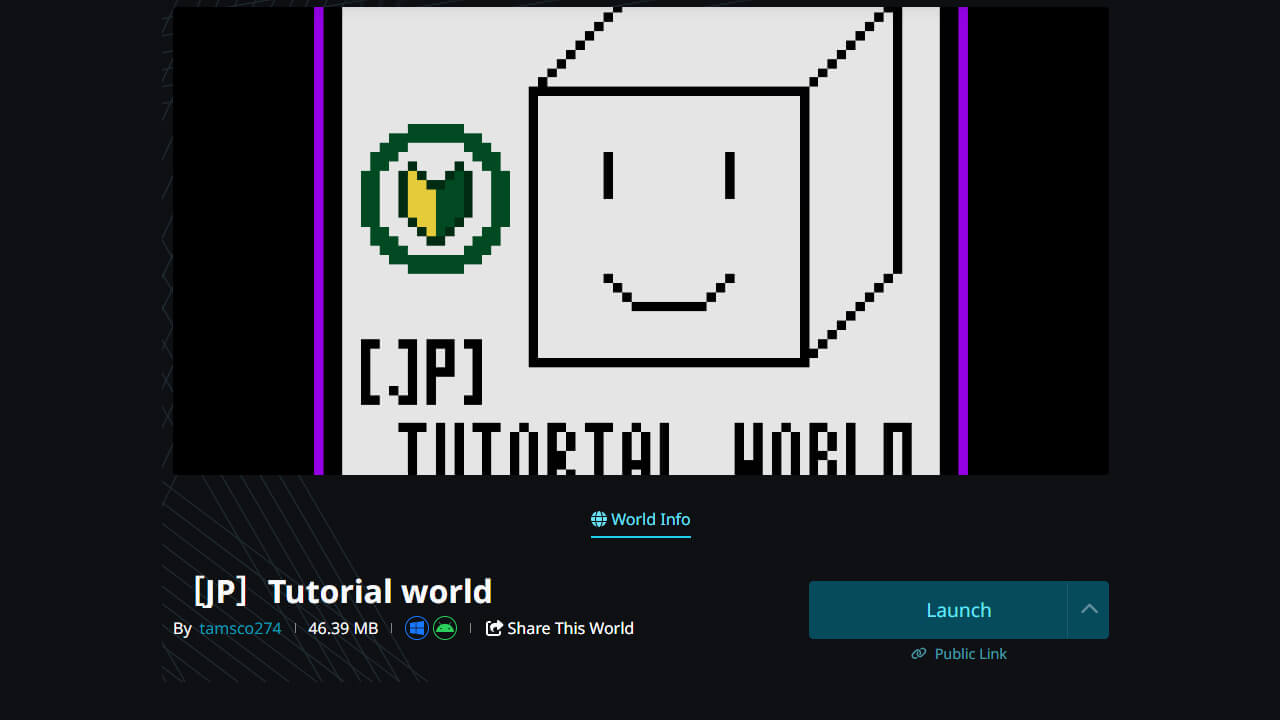The image size is (1280, 720).
Task: Click the green Android platform icon
Action: coord(445,628)
